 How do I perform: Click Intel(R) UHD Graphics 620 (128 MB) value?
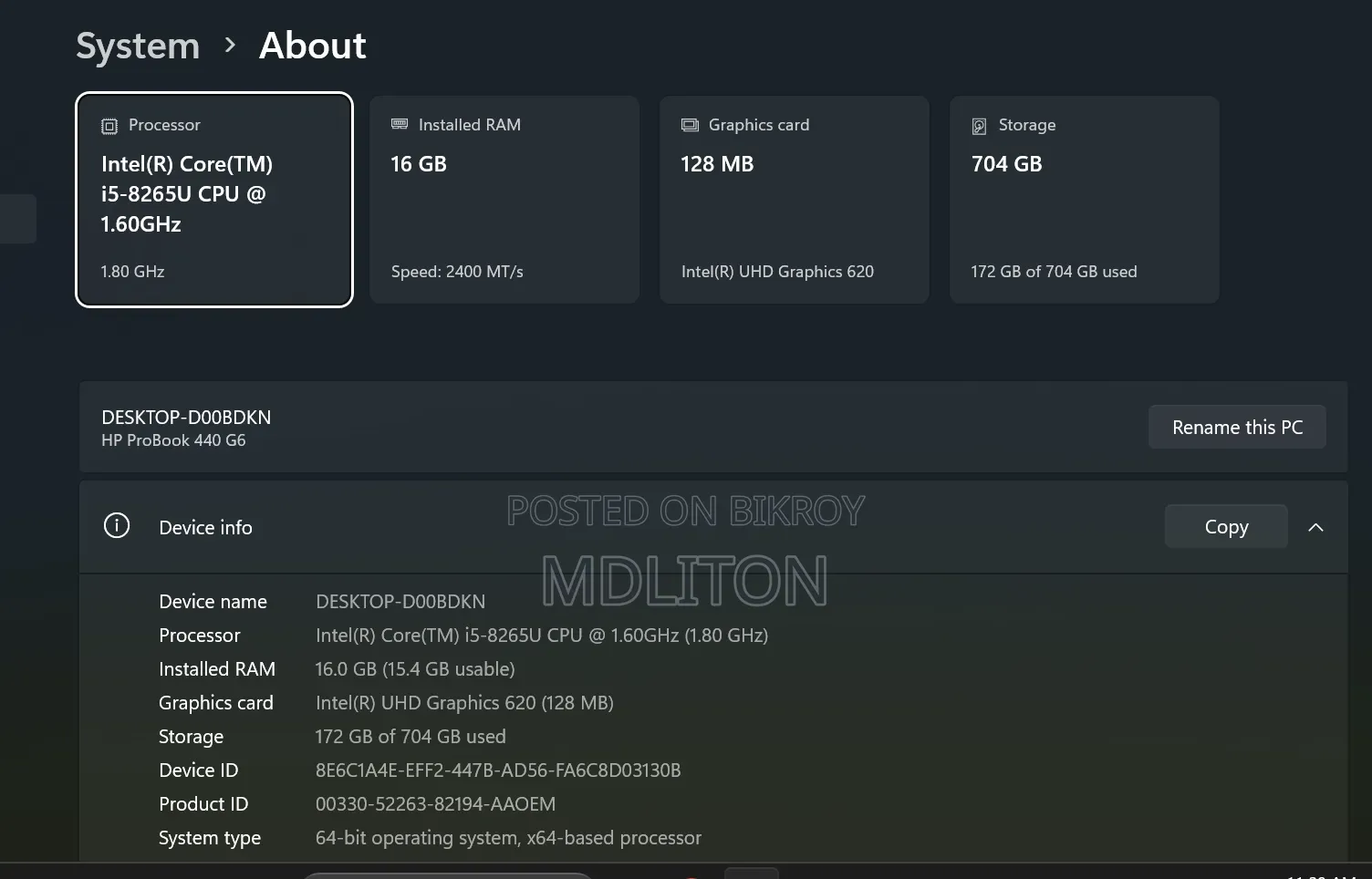click(x=464, y=703)
